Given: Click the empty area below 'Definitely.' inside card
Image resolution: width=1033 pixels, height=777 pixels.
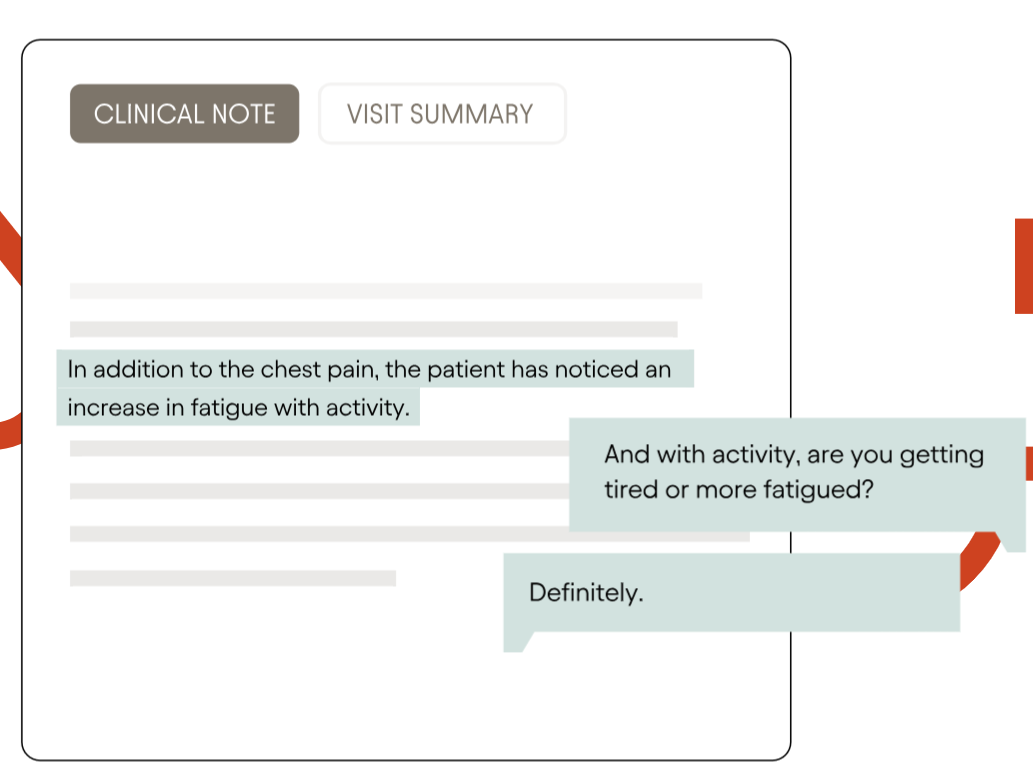Looking at the screenshot, I should tap(395, 699).
